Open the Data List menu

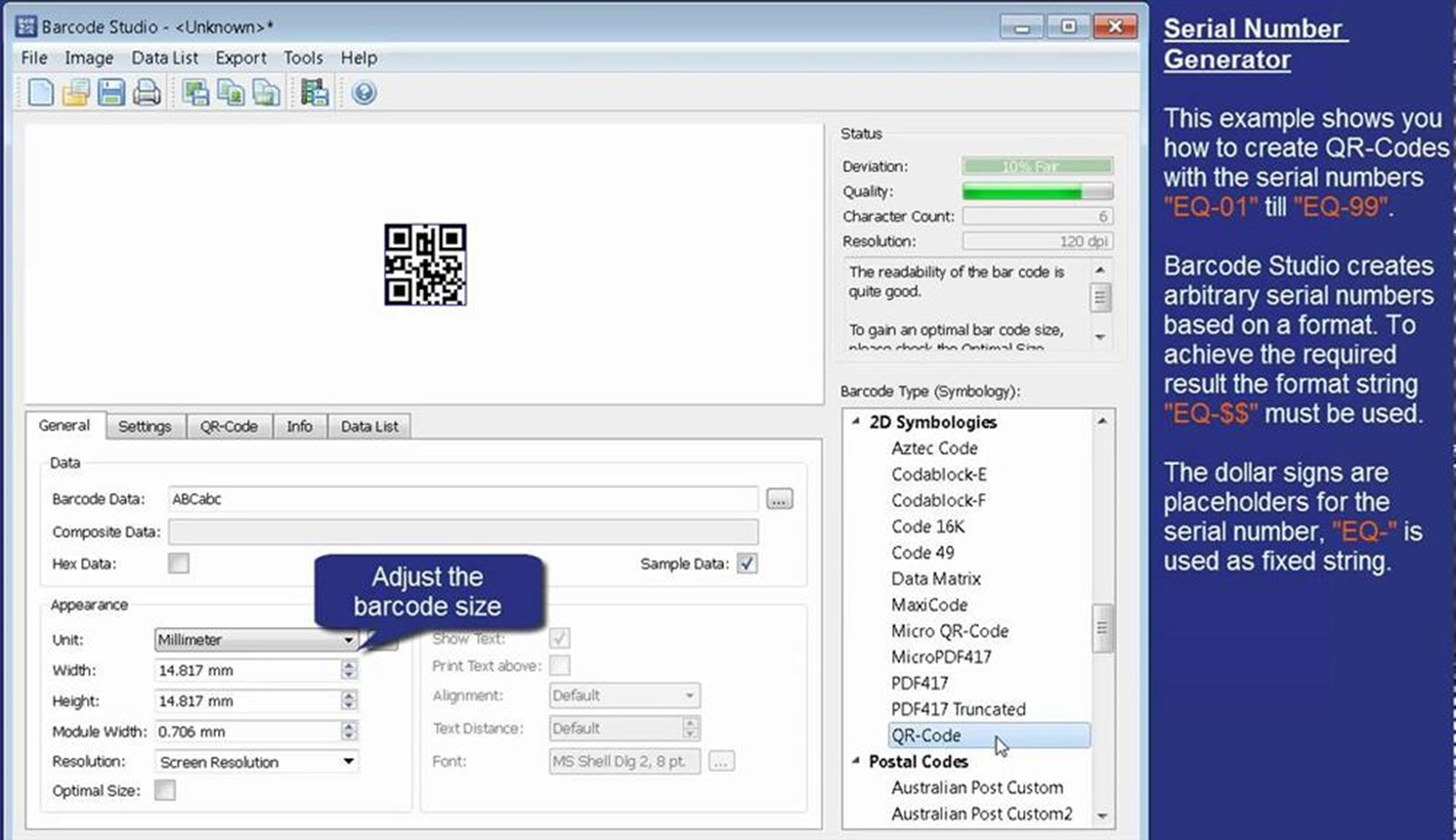pyautogui.click(x=164, y=58)
